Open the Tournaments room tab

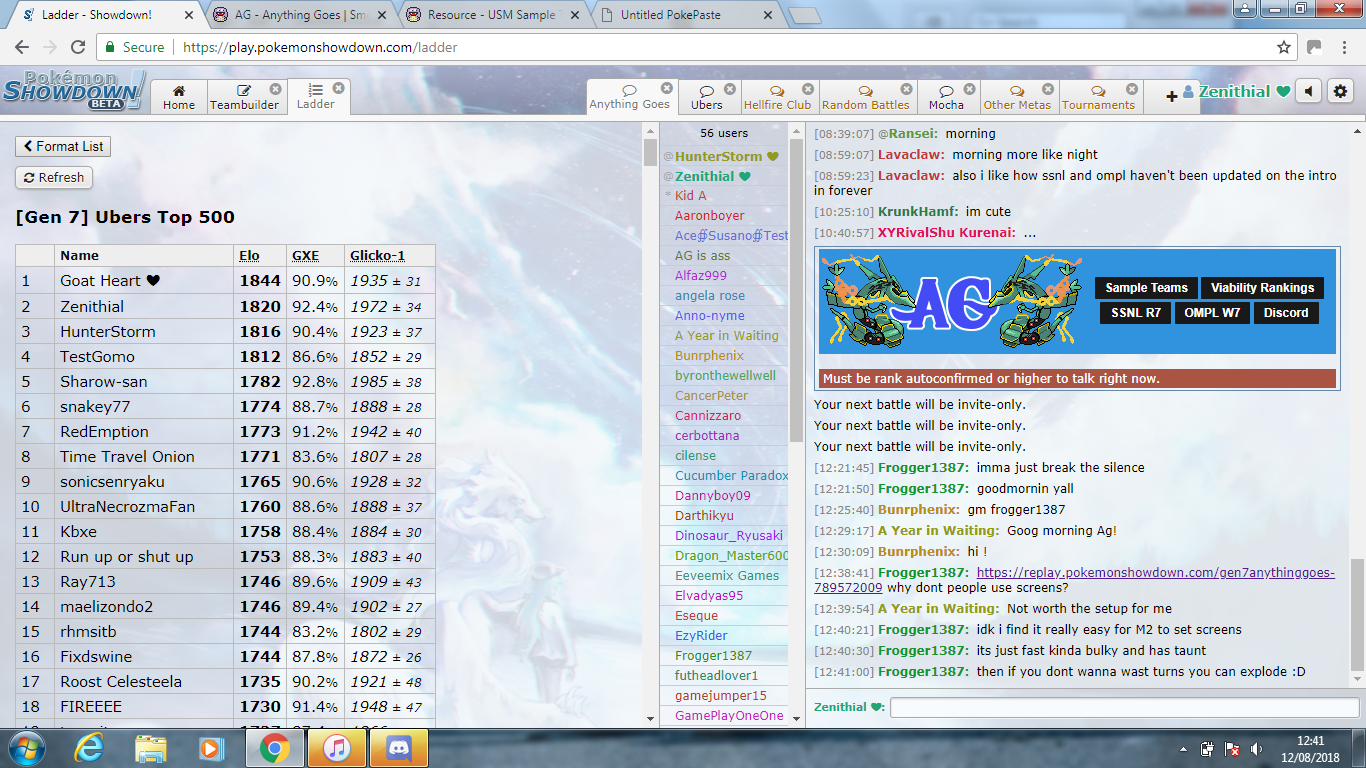pyautogui.click(x=1098, y=97)
